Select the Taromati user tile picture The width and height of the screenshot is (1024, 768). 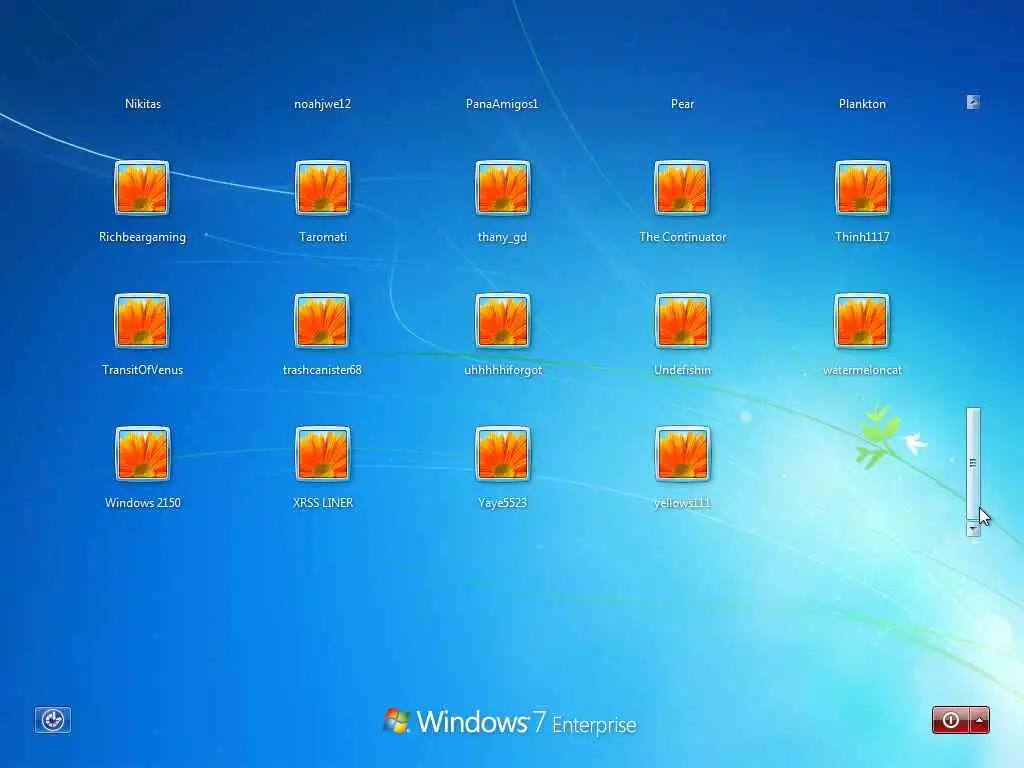click(x=323, y=188)
